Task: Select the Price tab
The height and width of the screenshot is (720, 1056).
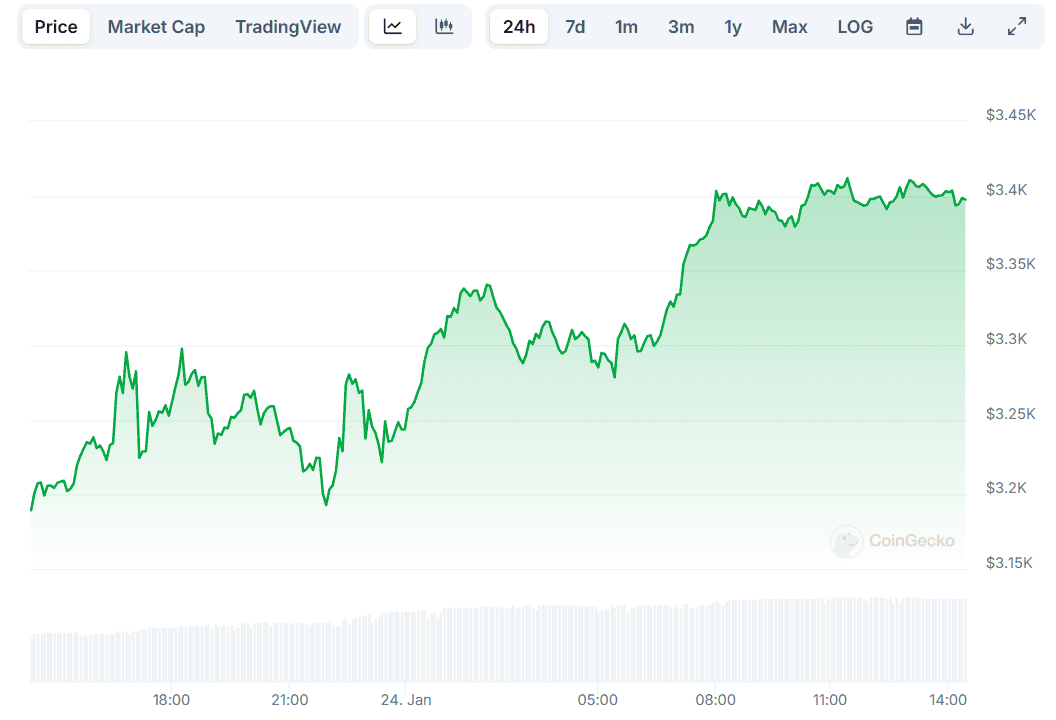Action: (x=56, y=27)
